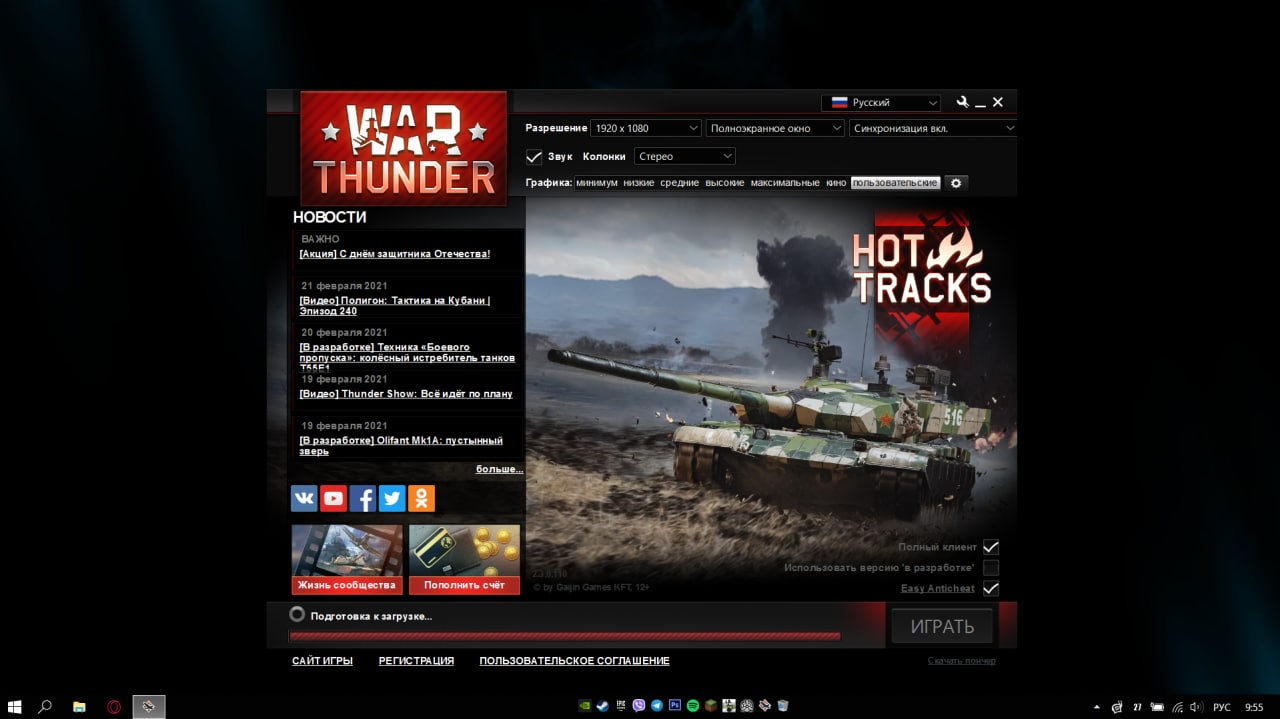Viewport: 1280px width, 719px height.
Task: Open Spotify from the taskbar
Action: [693, 705]
